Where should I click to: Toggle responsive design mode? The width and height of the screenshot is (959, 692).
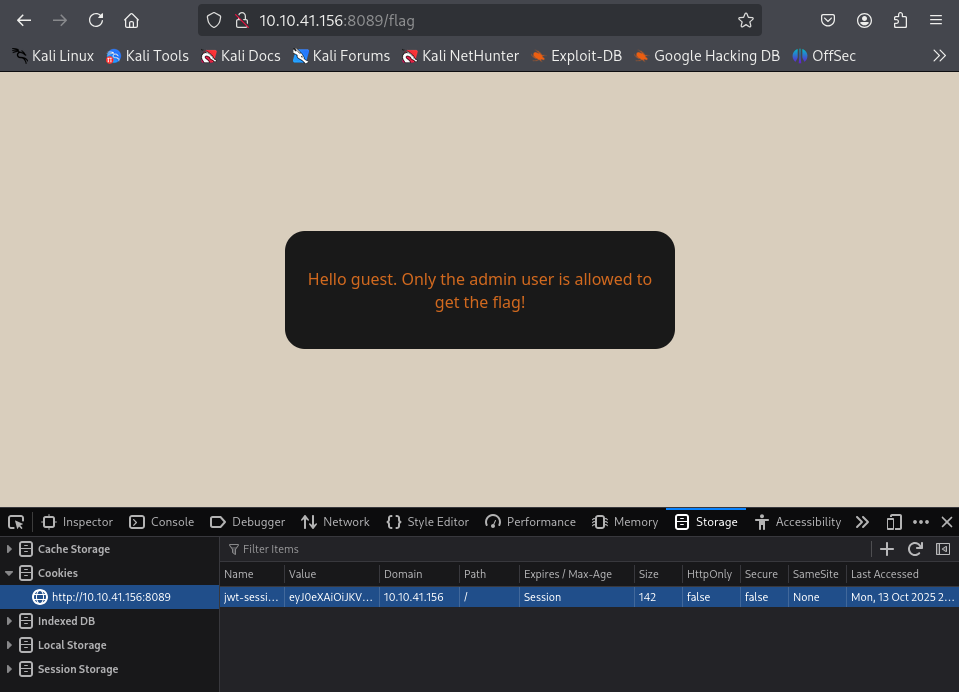[x=894, y=522]
